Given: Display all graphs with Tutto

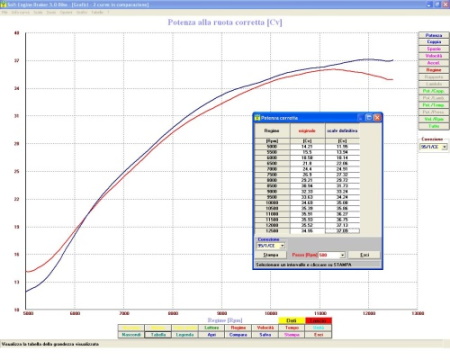Looking at the screenshot, I should (434, 126).
